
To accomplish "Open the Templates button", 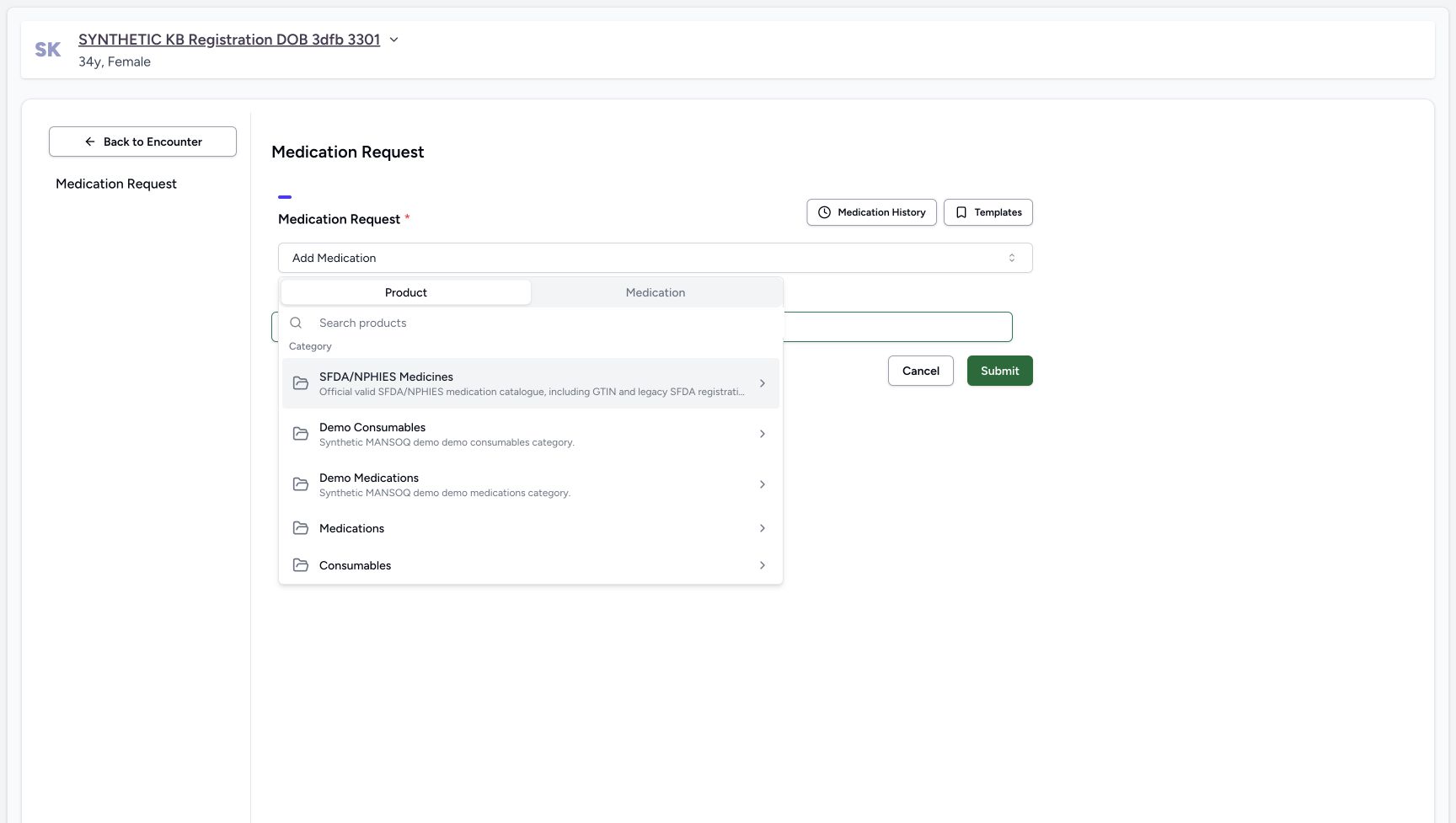I will tap(988, 212).
